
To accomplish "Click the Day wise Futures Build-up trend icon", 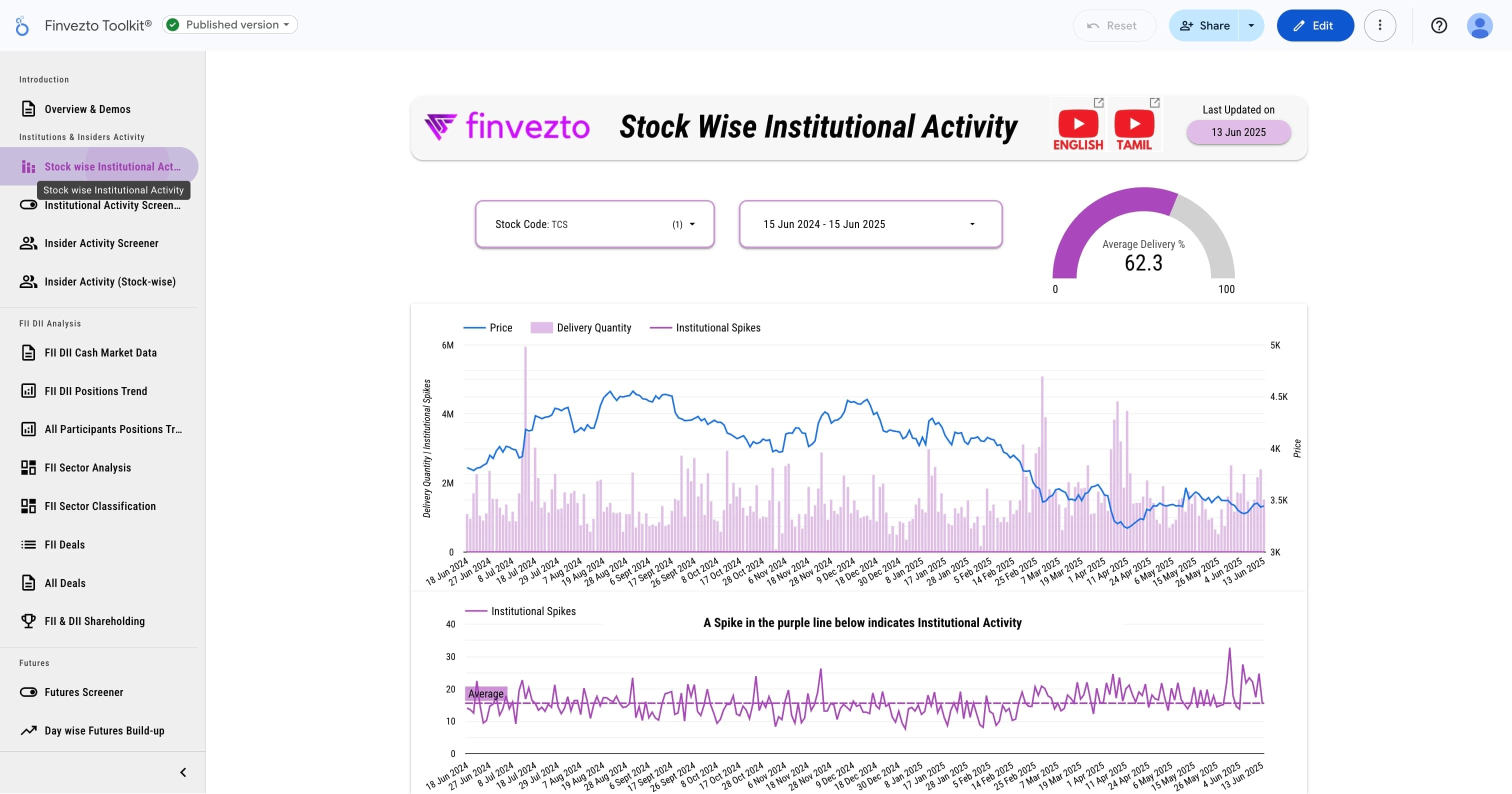I will click(x=28, y=731).
